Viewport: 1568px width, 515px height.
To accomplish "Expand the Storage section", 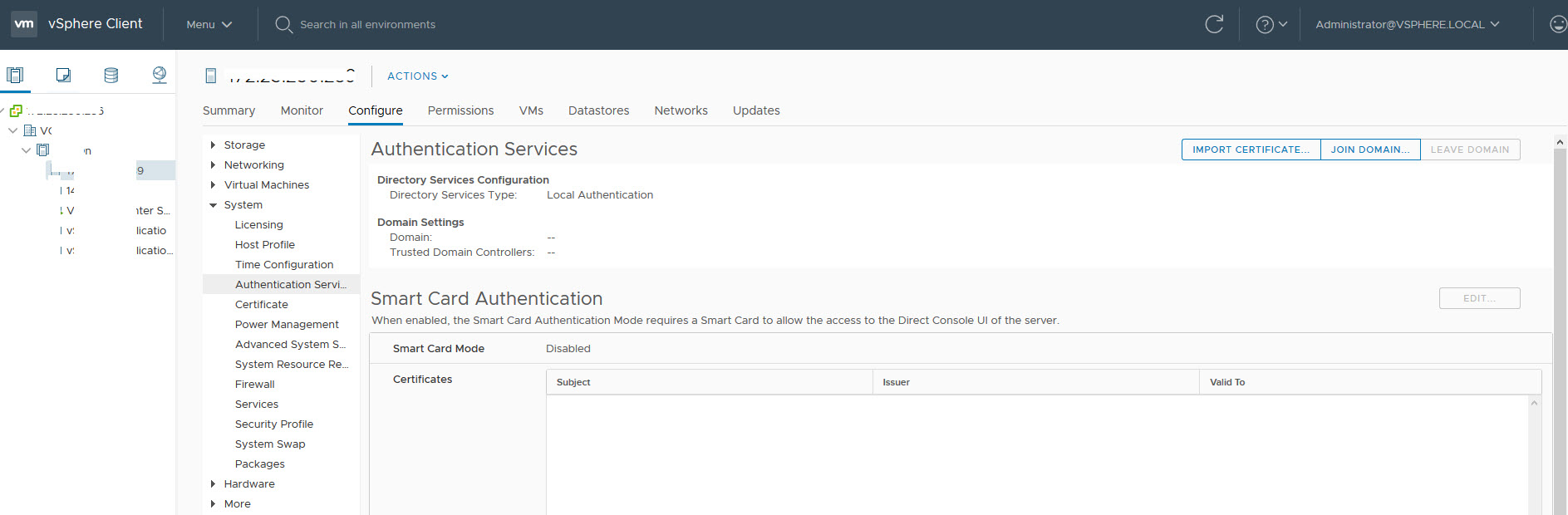I will [214, 145].
